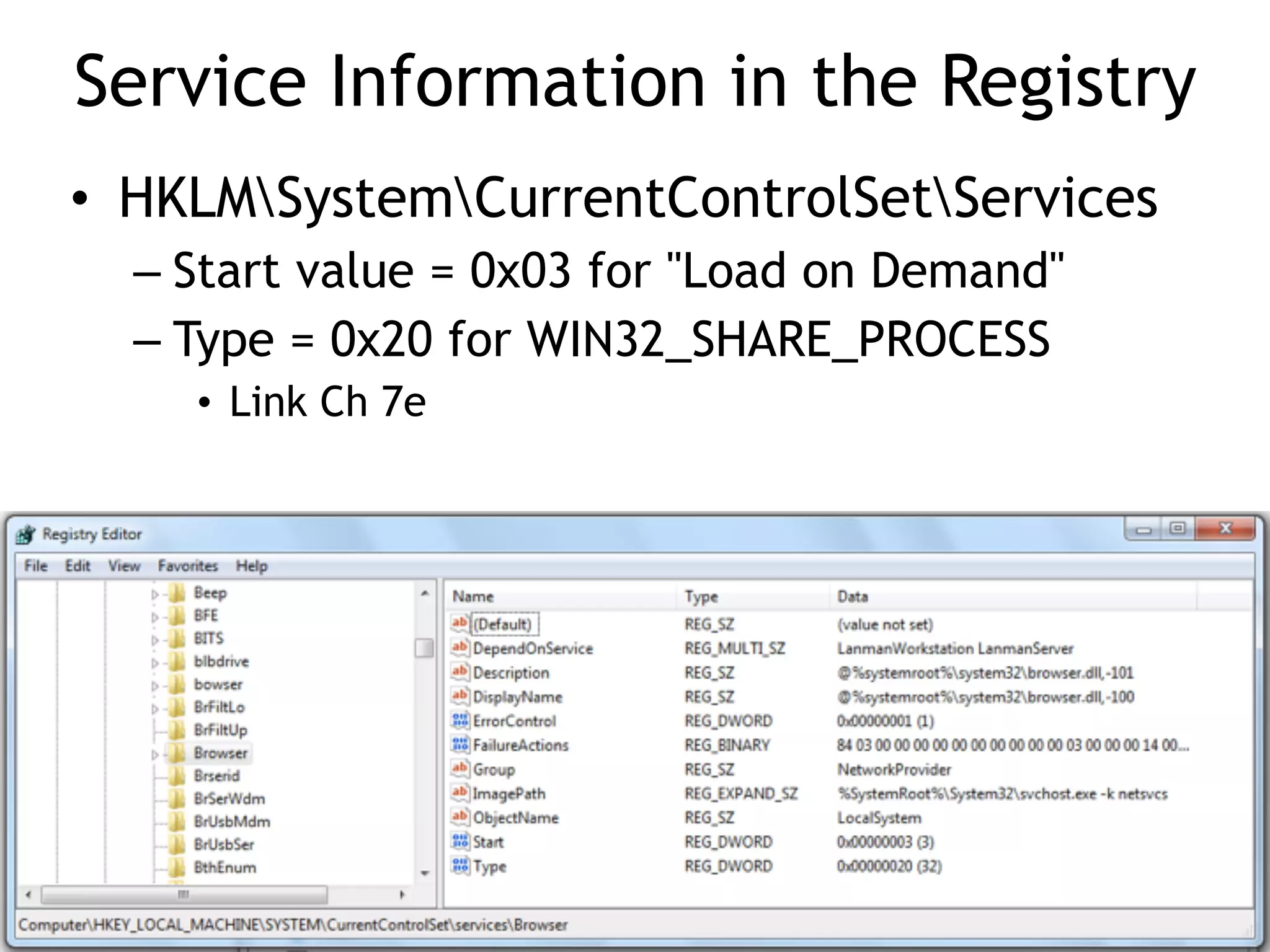
Task: Click the Start data 0x00000003 (3)
Action: point(886,842)
